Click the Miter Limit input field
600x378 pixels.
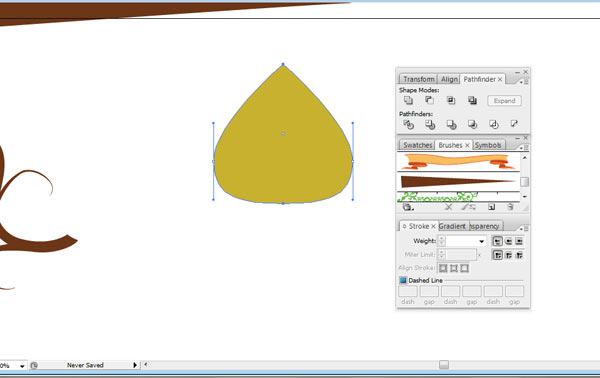(461, 255)
